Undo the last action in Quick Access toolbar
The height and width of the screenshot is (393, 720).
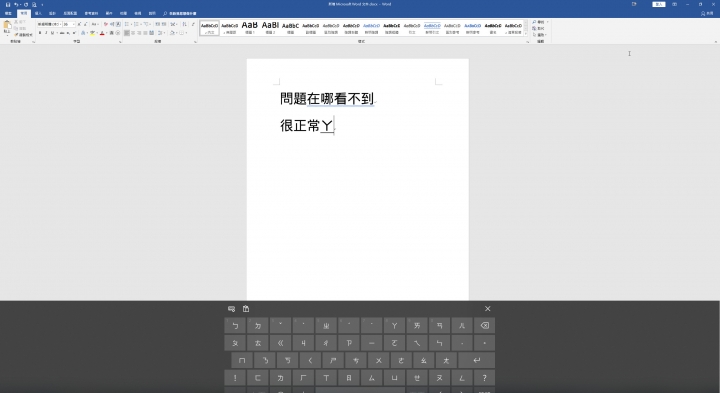click(16, 5)
